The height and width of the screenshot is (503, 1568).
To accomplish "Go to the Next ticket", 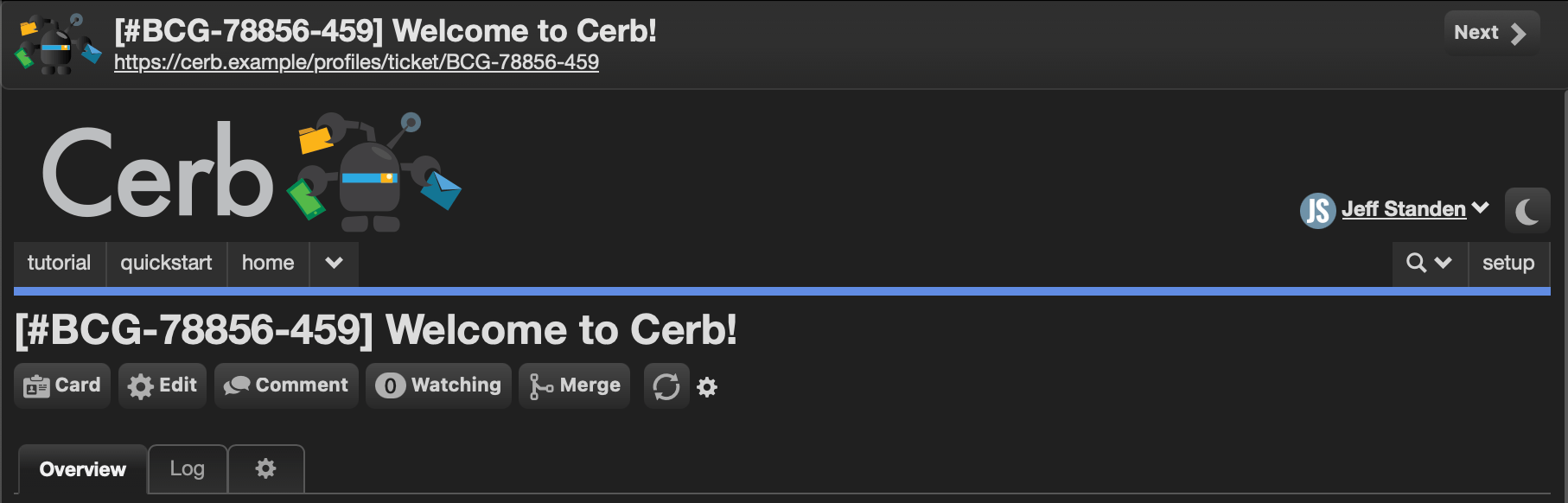I will point(1491,33).
